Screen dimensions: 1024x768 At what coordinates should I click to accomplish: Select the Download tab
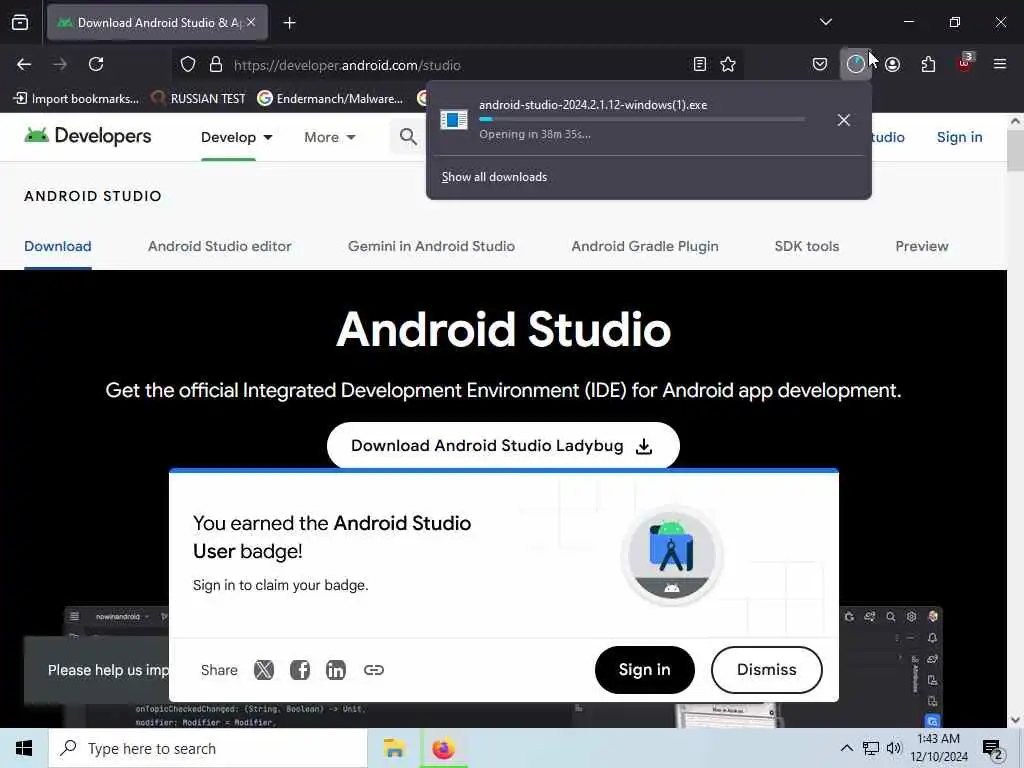click(57, 246)
